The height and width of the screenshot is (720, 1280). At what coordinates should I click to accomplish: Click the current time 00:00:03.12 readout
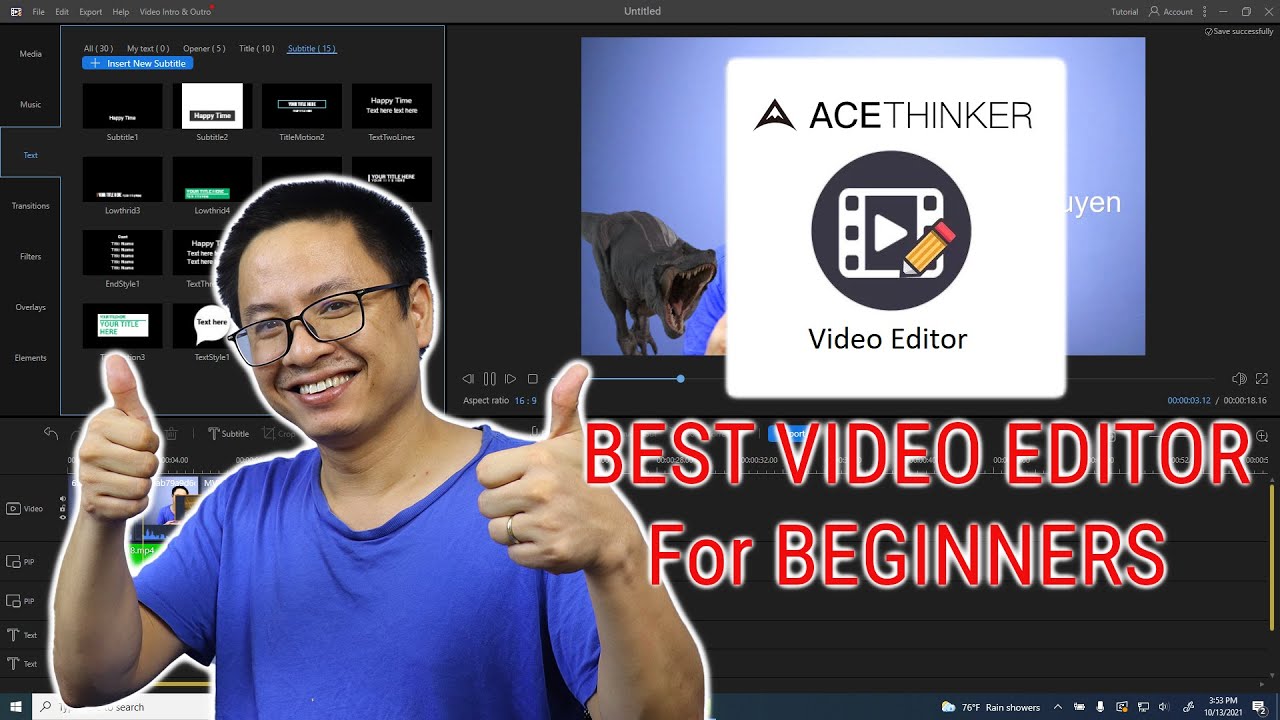pyautogui.click(x=1189, y=401)
